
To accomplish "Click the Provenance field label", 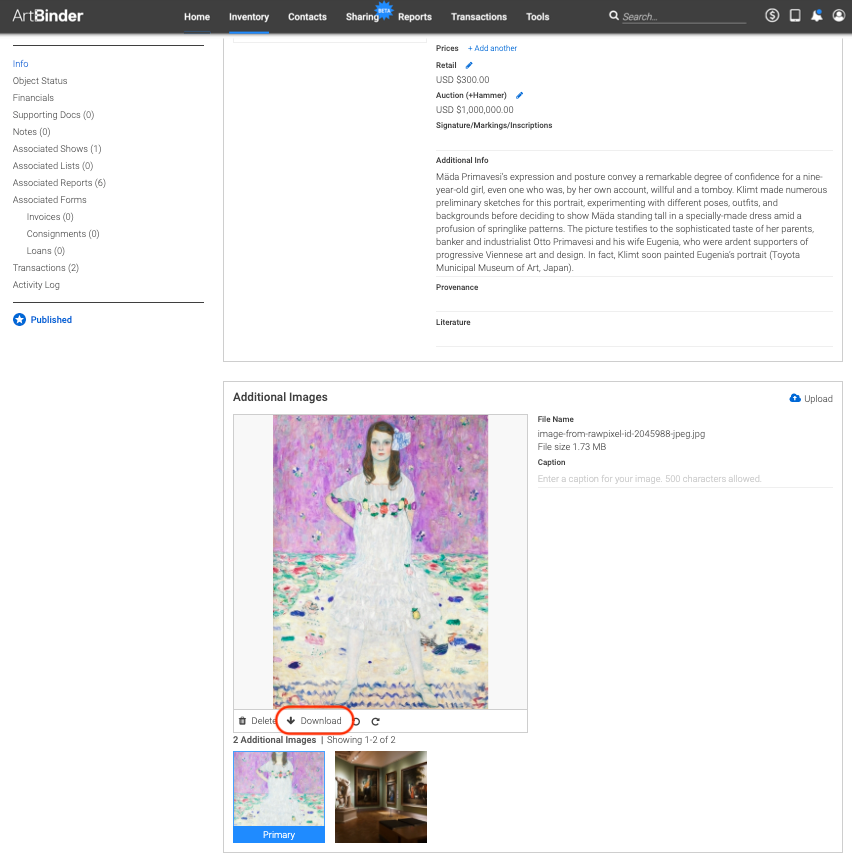I will 457,287.
